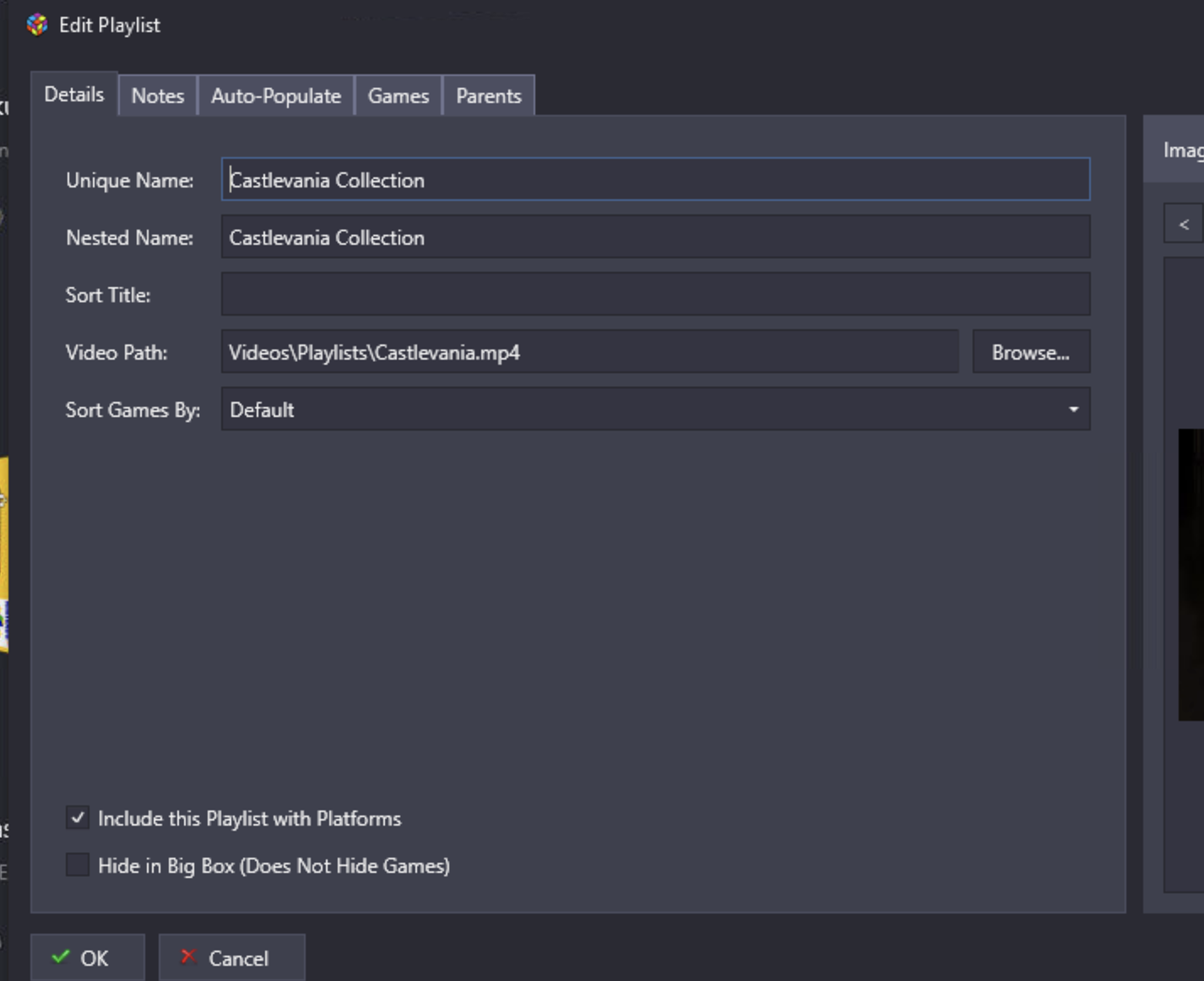Click the Unique Name text field
Screen dimensions: 1204x981
(656, 179)
